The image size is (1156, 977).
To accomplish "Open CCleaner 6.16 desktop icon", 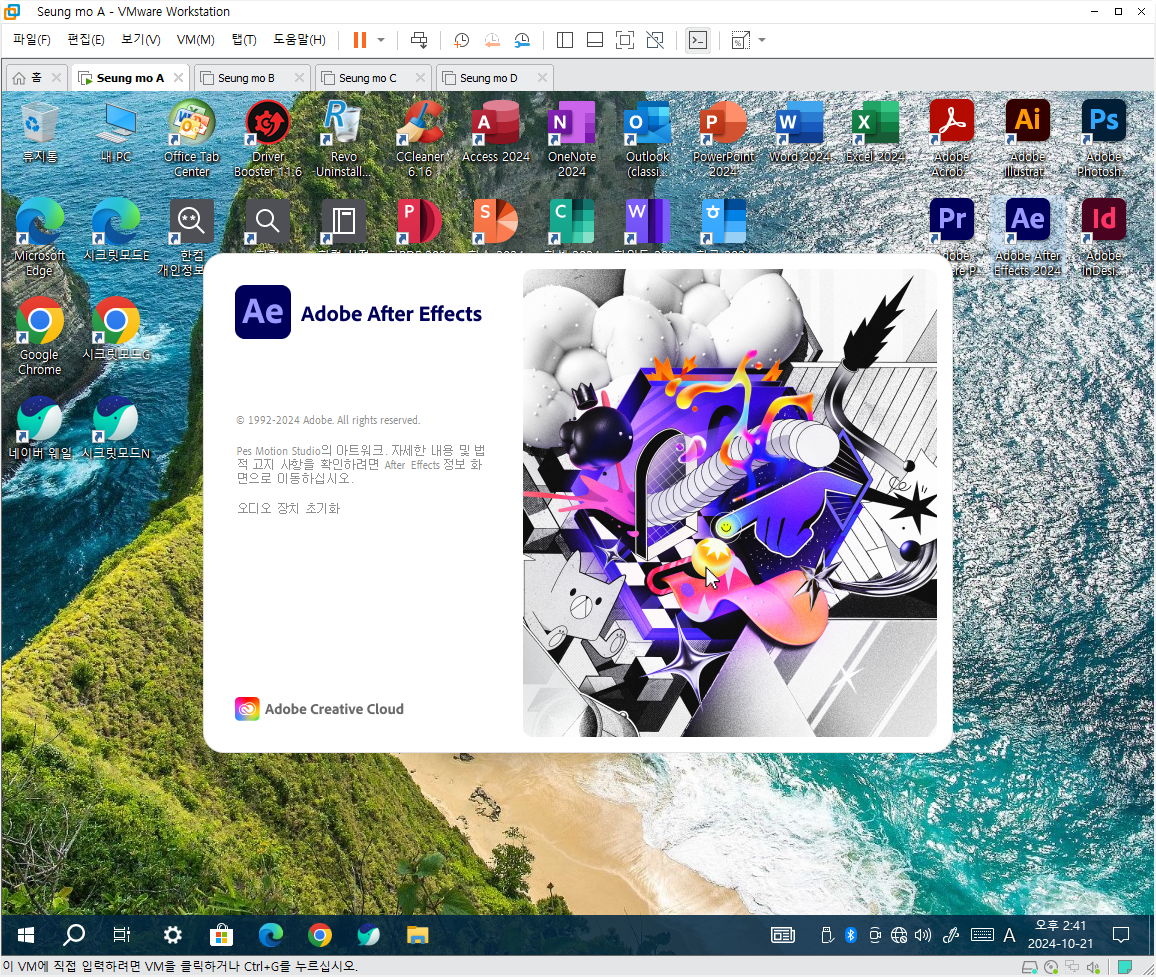I will click(x=420, y=139).
